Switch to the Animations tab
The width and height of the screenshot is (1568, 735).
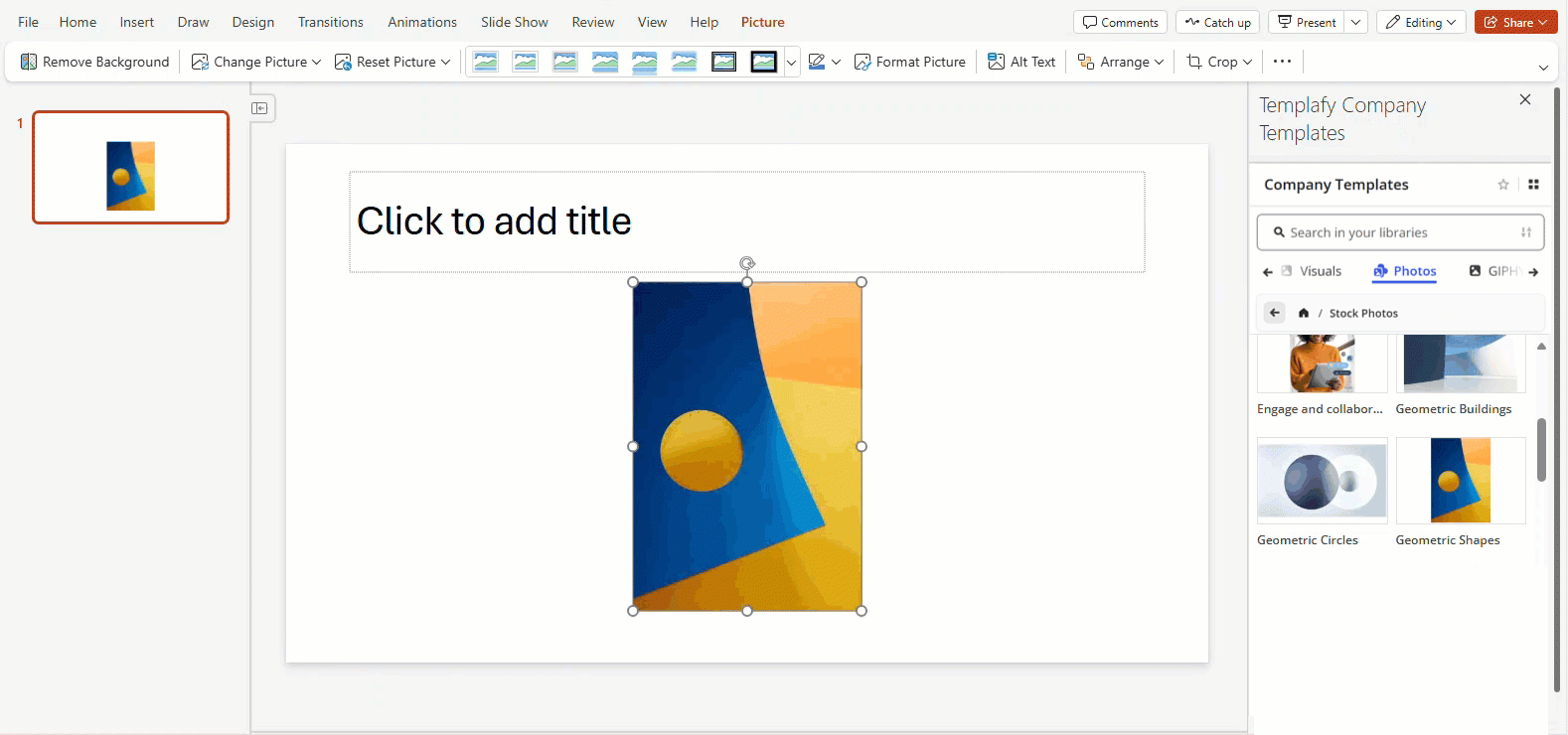[x=422, y=22]
